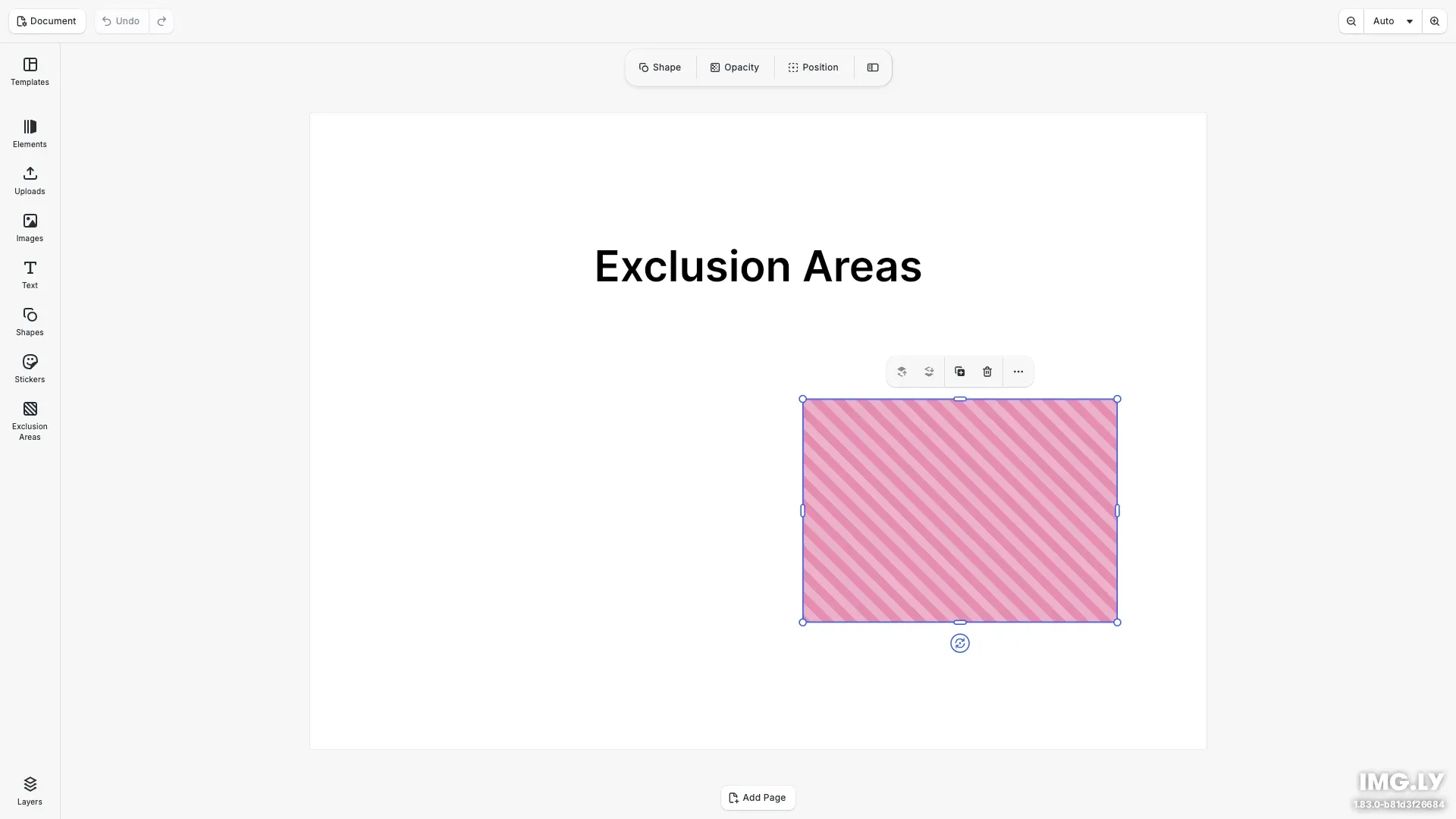The height and width of the screenshot is (819, 1456).
Task: Open the Templates panel
Action: pos(30,72)
